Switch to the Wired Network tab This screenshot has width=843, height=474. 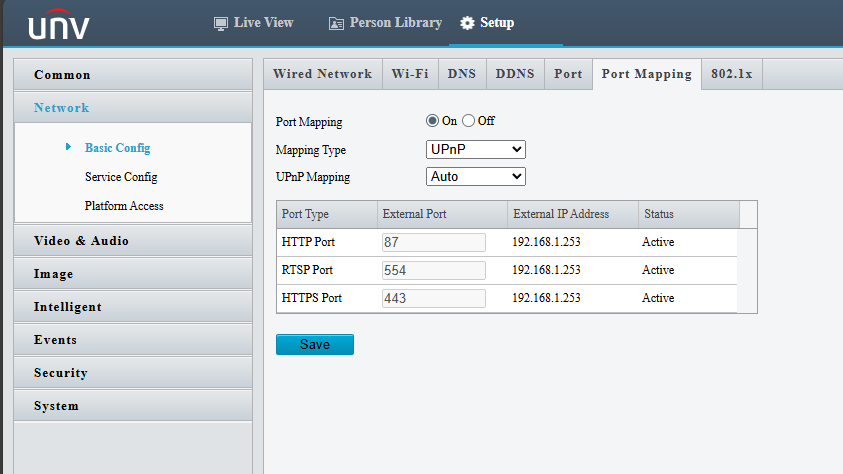[323, 74]
